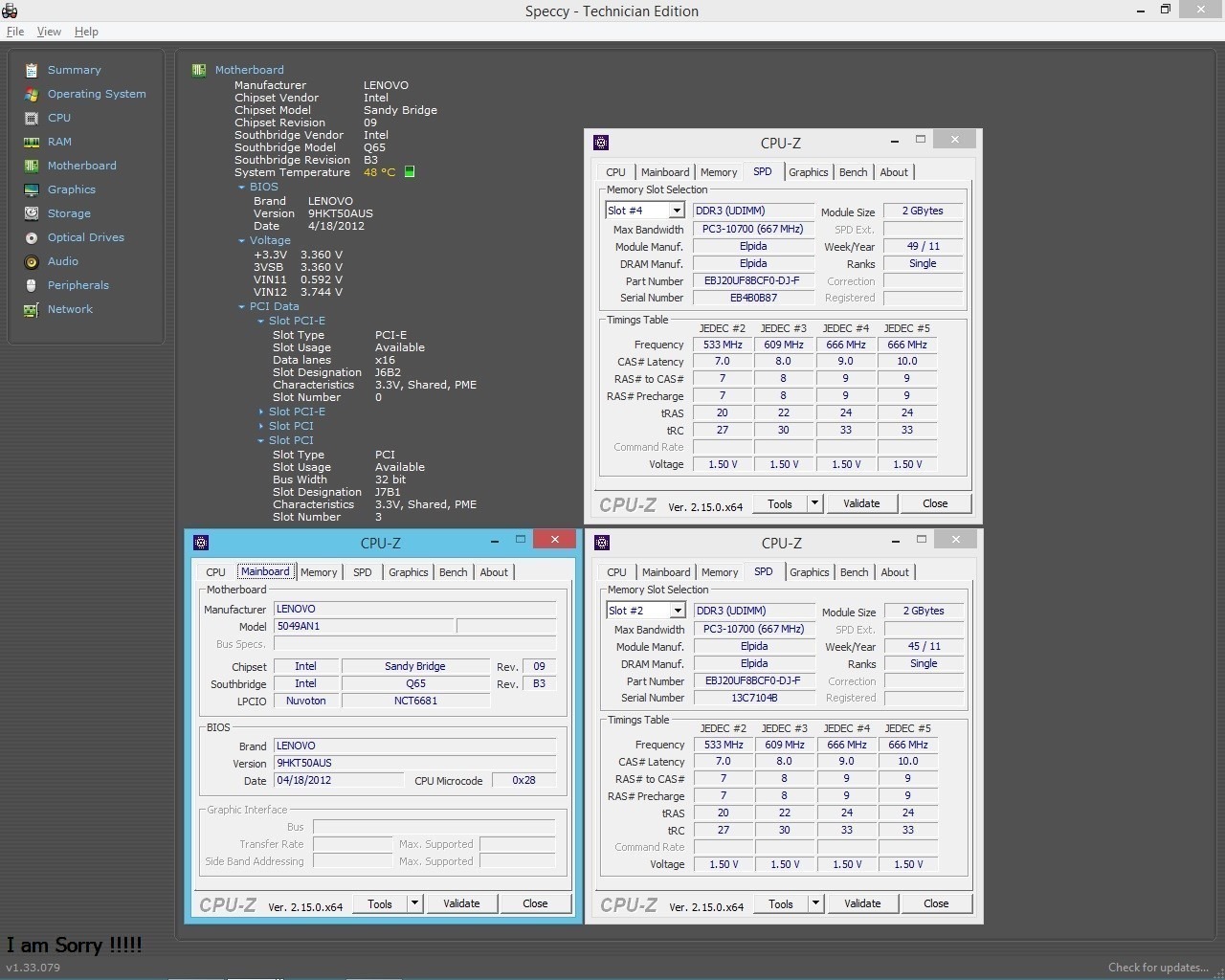Open the Network sidebar icon
This screenshot has width=1225, height=980.
click(x=32, y=309)
